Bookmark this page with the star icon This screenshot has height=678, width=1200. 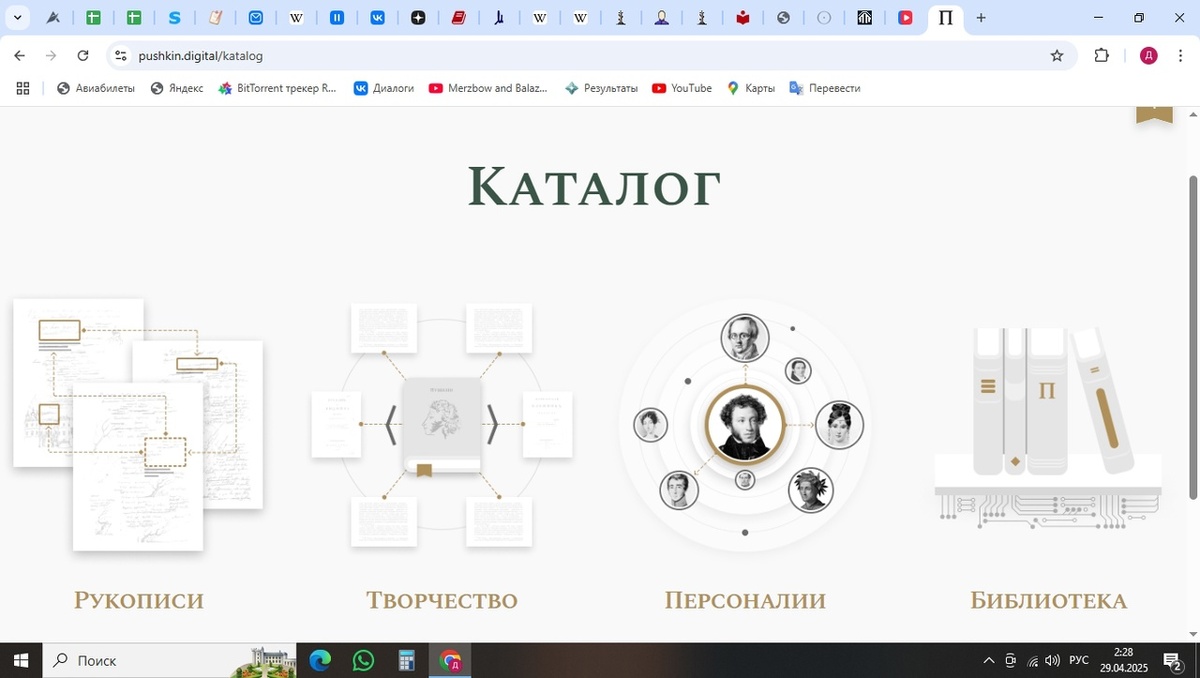[1057, 56]
